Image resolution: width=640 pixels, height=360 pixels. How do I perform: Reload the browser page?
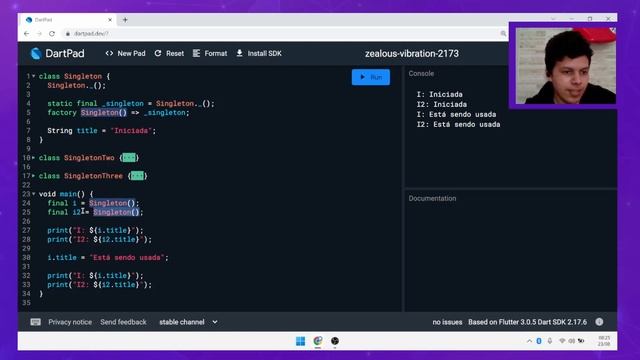pyautogui.click(x=52, y=33)
